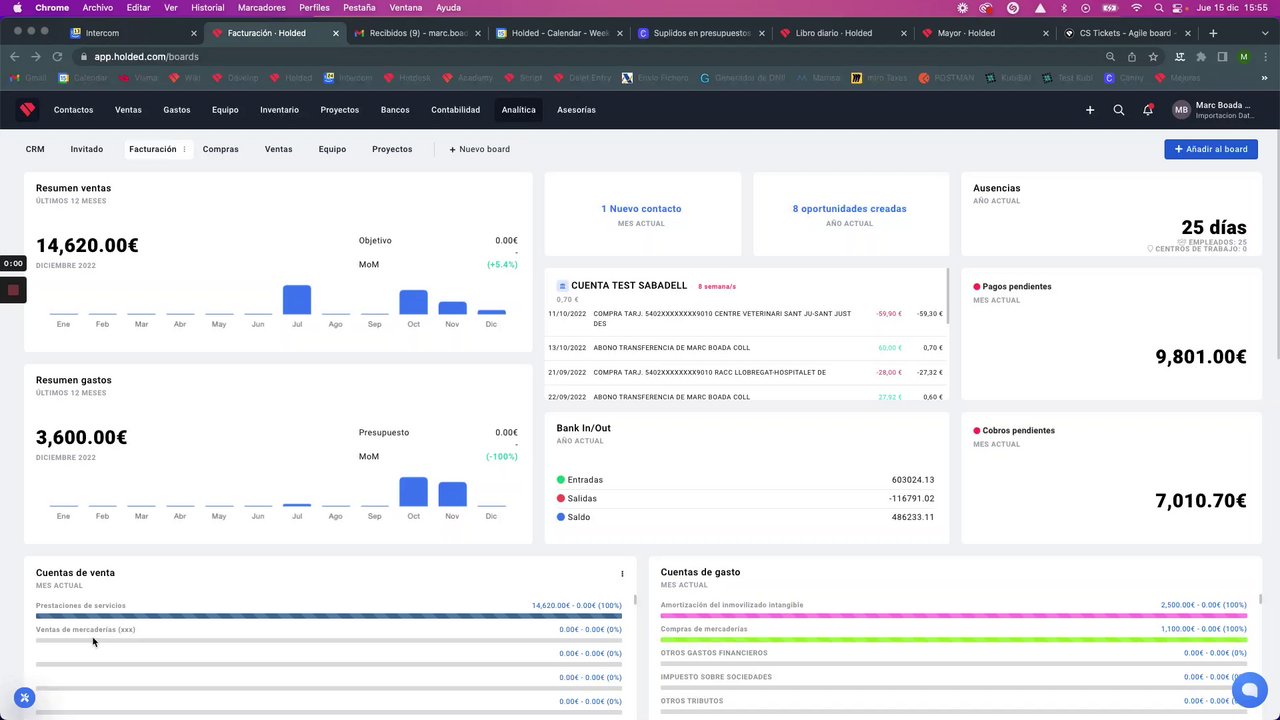Open the Postman bookmark
This screenshot has height=720, width=1280.
click(946, 78)
